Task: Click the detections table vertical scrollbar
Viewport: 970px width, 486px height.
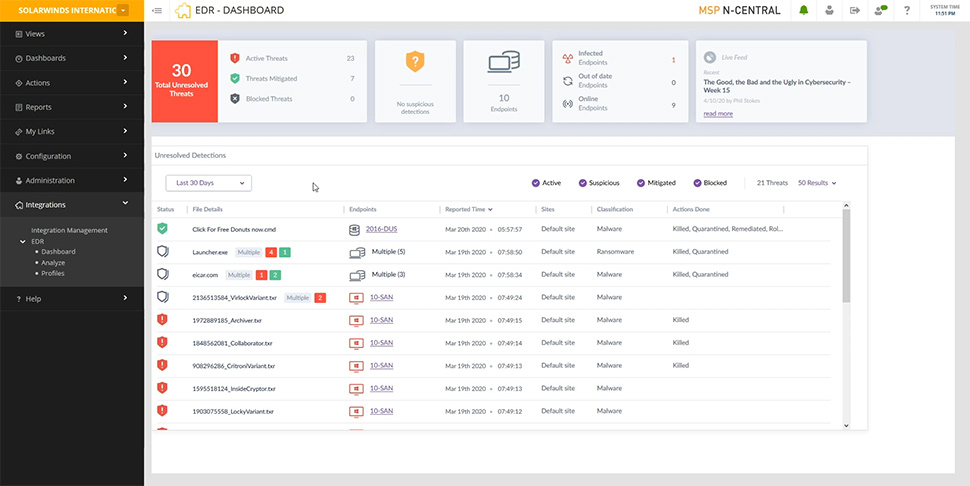Action: 846,256
